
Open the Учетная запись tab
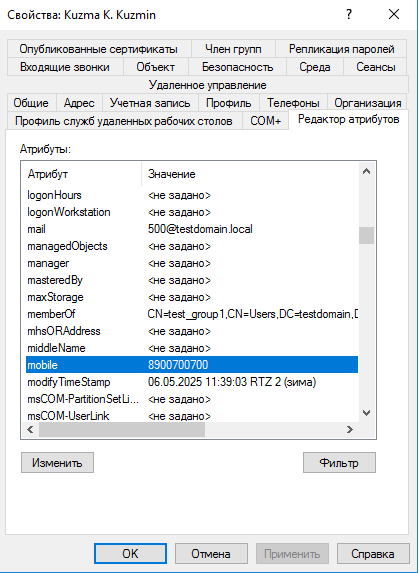(150, 103)
